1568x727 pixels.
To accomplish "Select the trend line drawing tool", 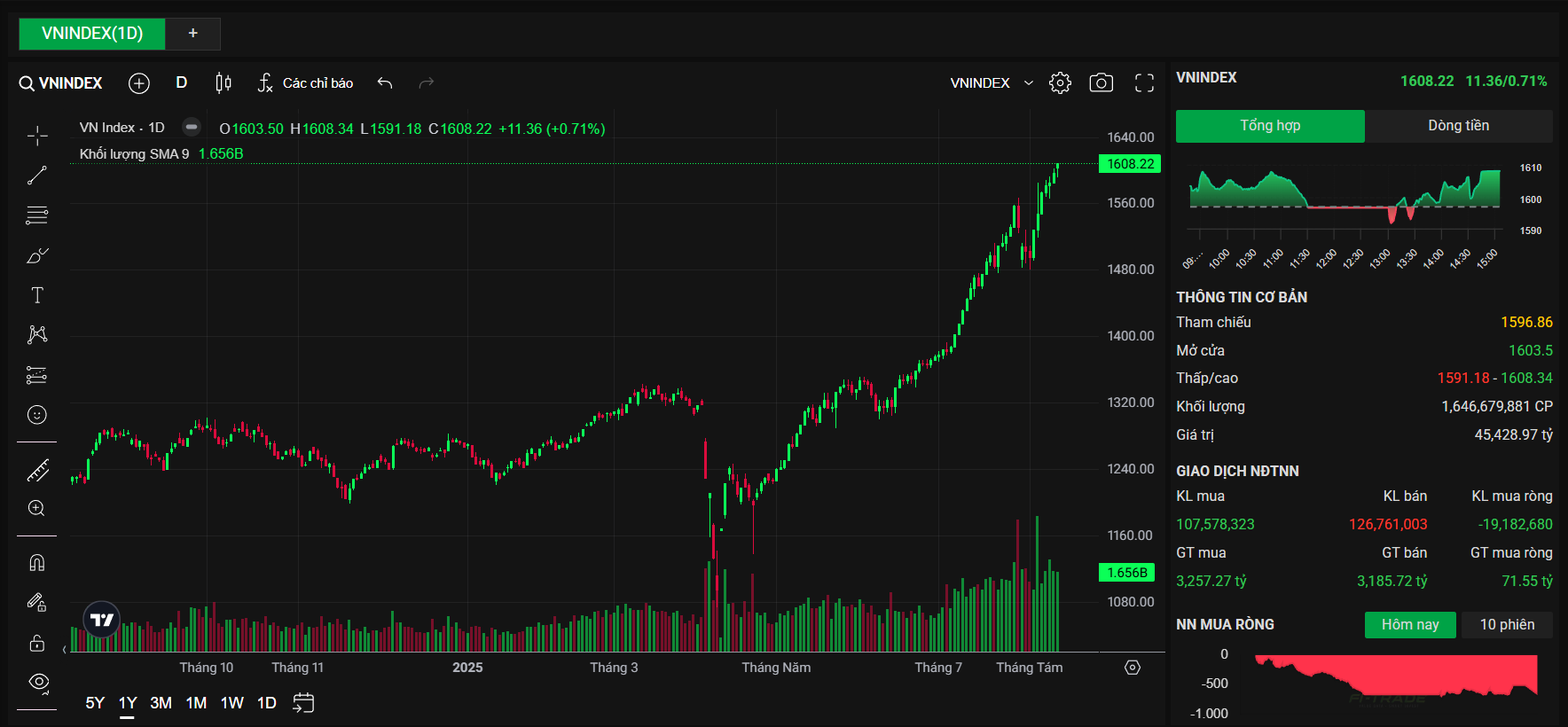I will 37,176.
